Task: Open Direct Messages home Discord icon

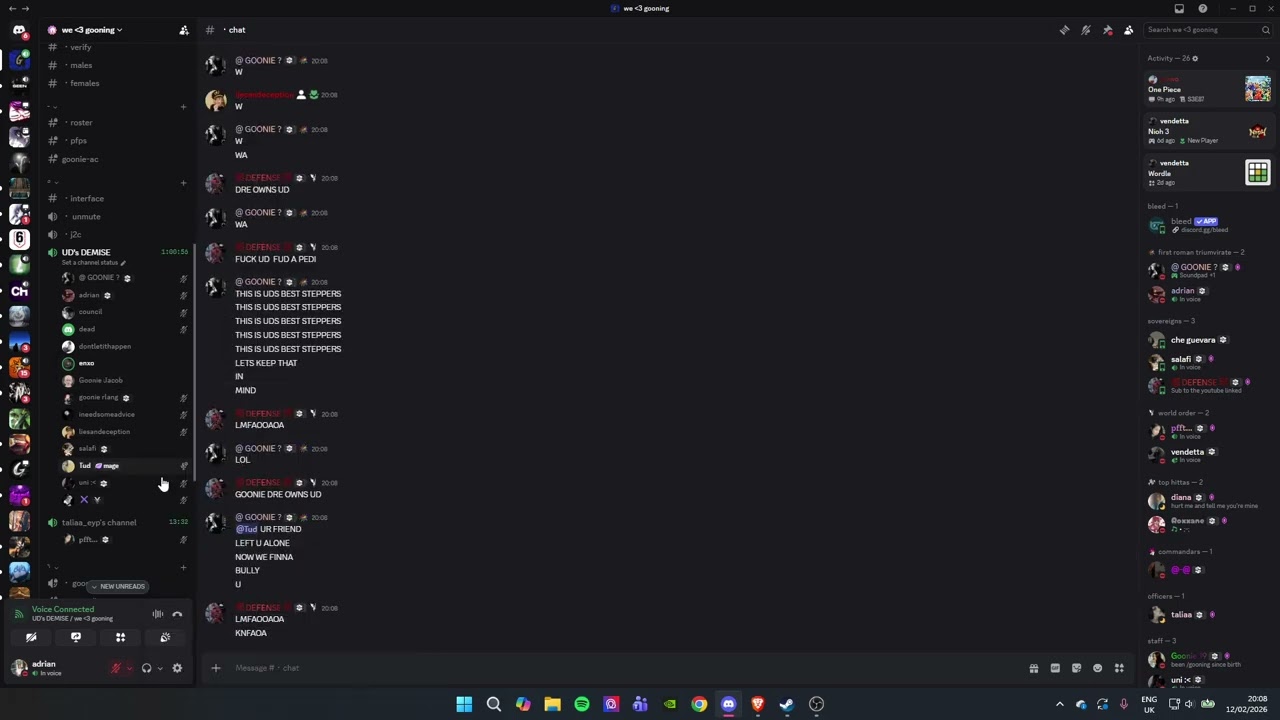Action: coord(19,30)
